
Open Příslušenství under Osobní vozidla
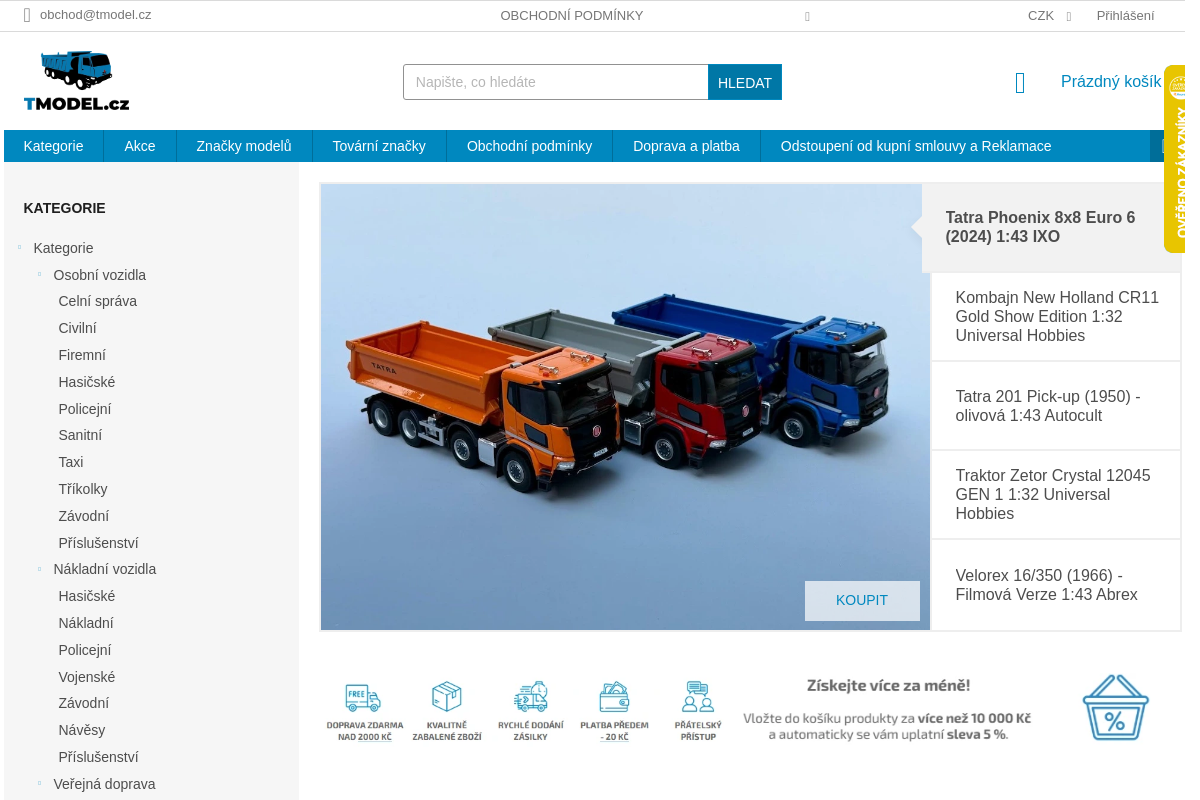[x=98, y=543]
